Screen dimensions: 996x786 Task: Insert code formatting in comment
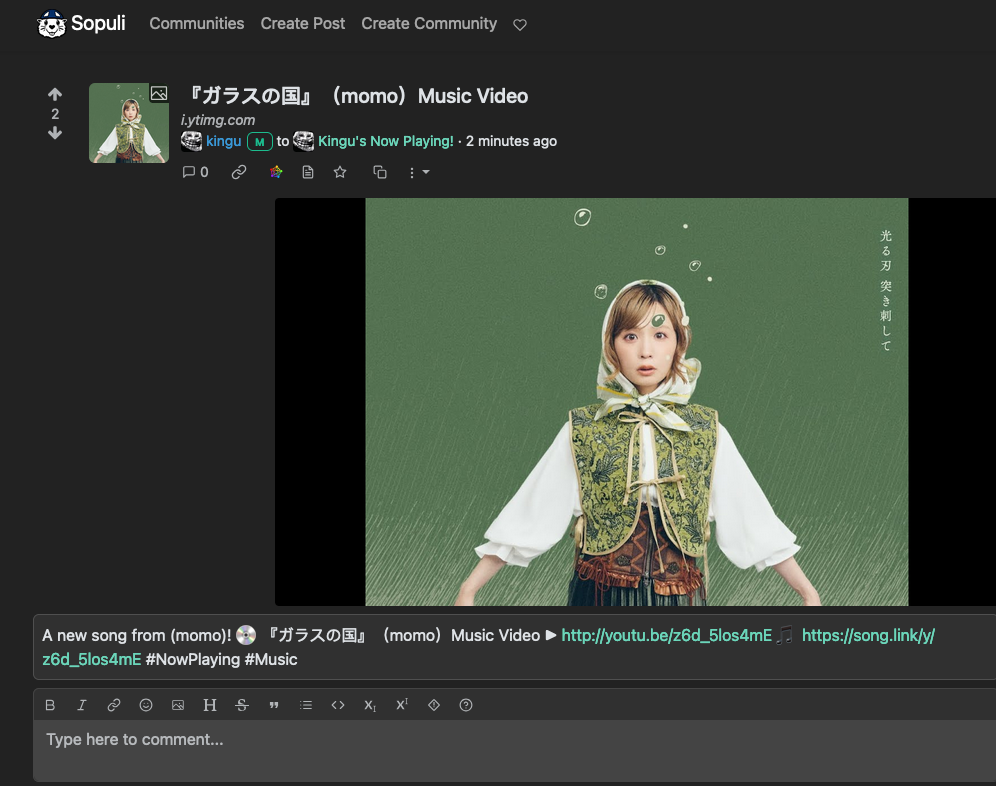[338, 705]
